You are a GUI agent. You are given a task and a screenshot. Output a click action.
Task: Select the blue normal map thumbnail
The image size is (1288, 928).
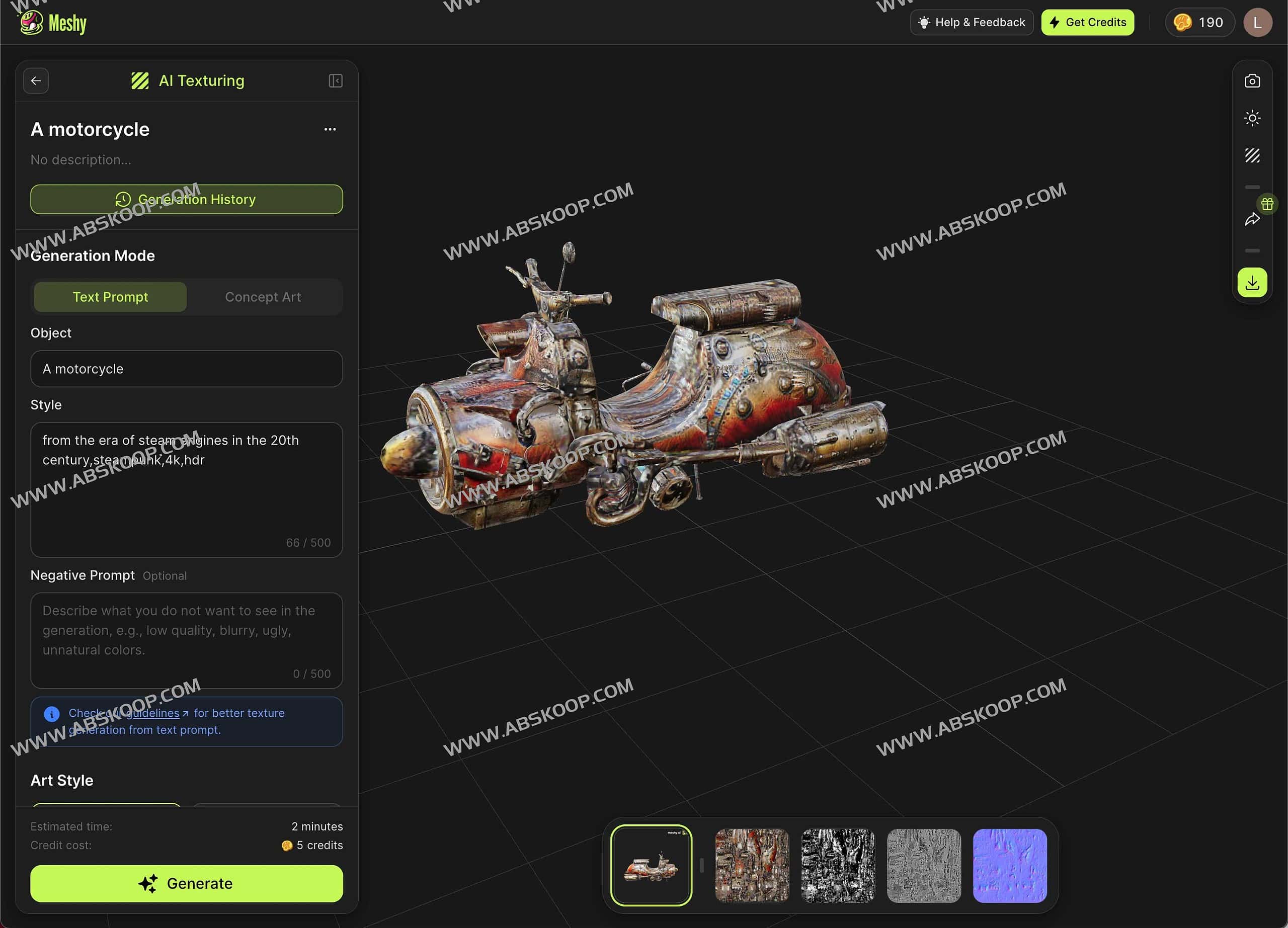tap(1009, 865)
